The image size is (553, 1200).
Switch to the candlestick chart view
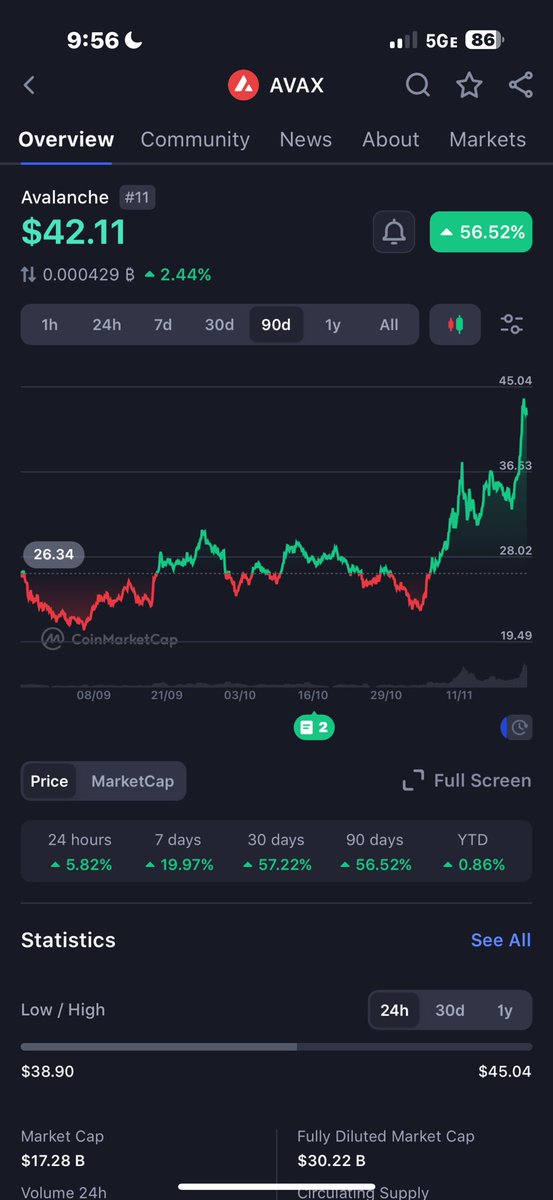point(457,324)
